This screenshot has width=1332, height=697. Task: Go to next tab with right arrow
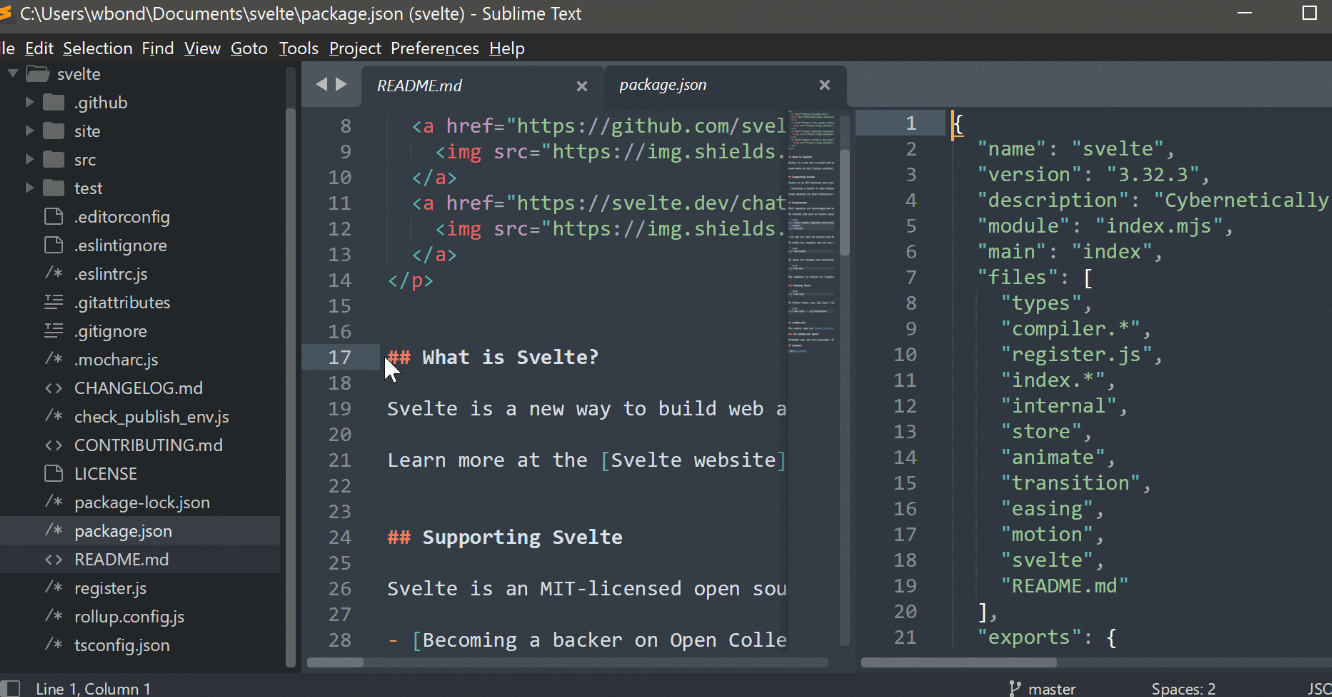click(341, 85)
